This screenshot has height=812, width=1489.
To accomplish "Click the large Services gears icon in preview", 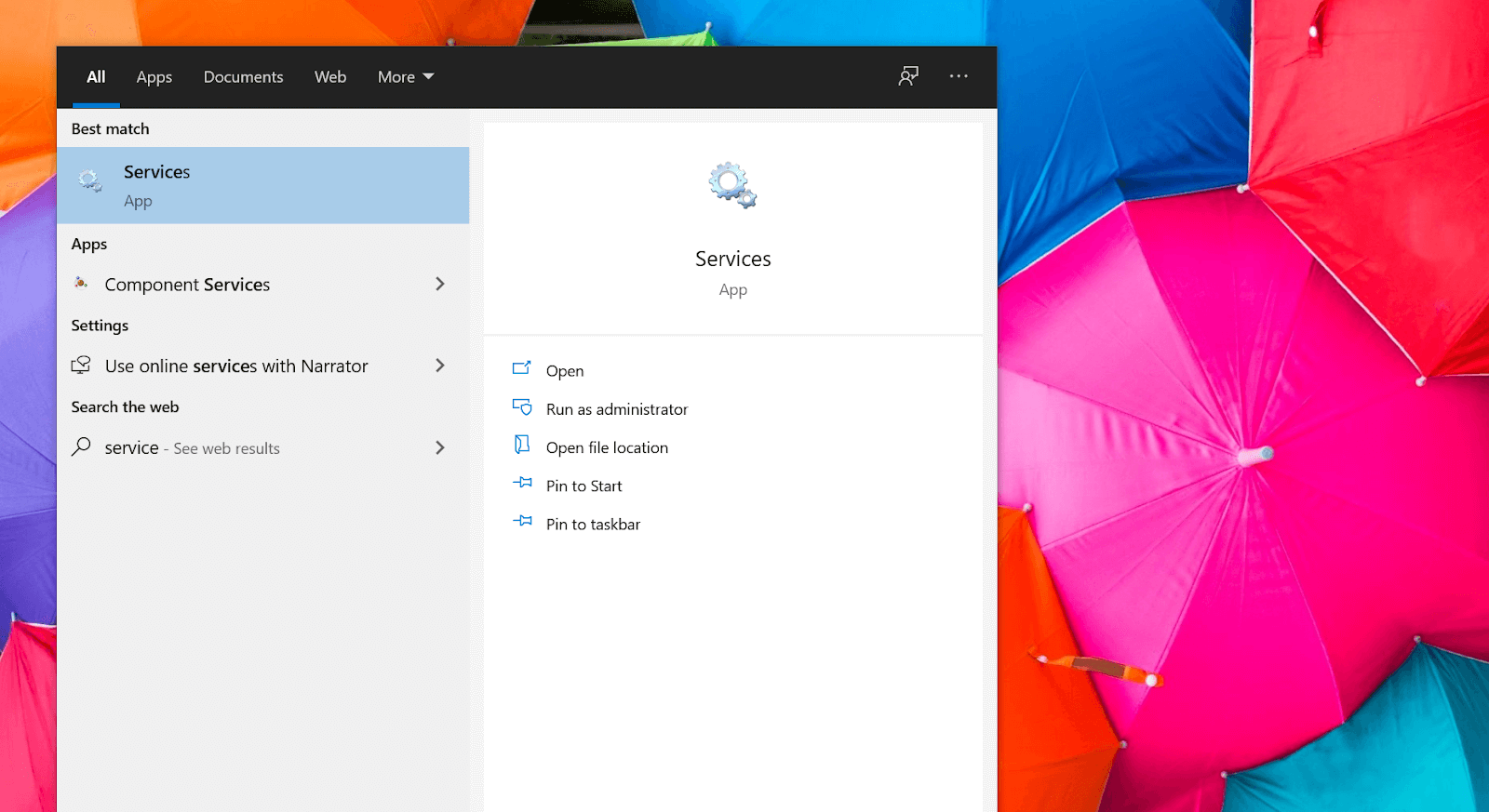I will (732, 185).
